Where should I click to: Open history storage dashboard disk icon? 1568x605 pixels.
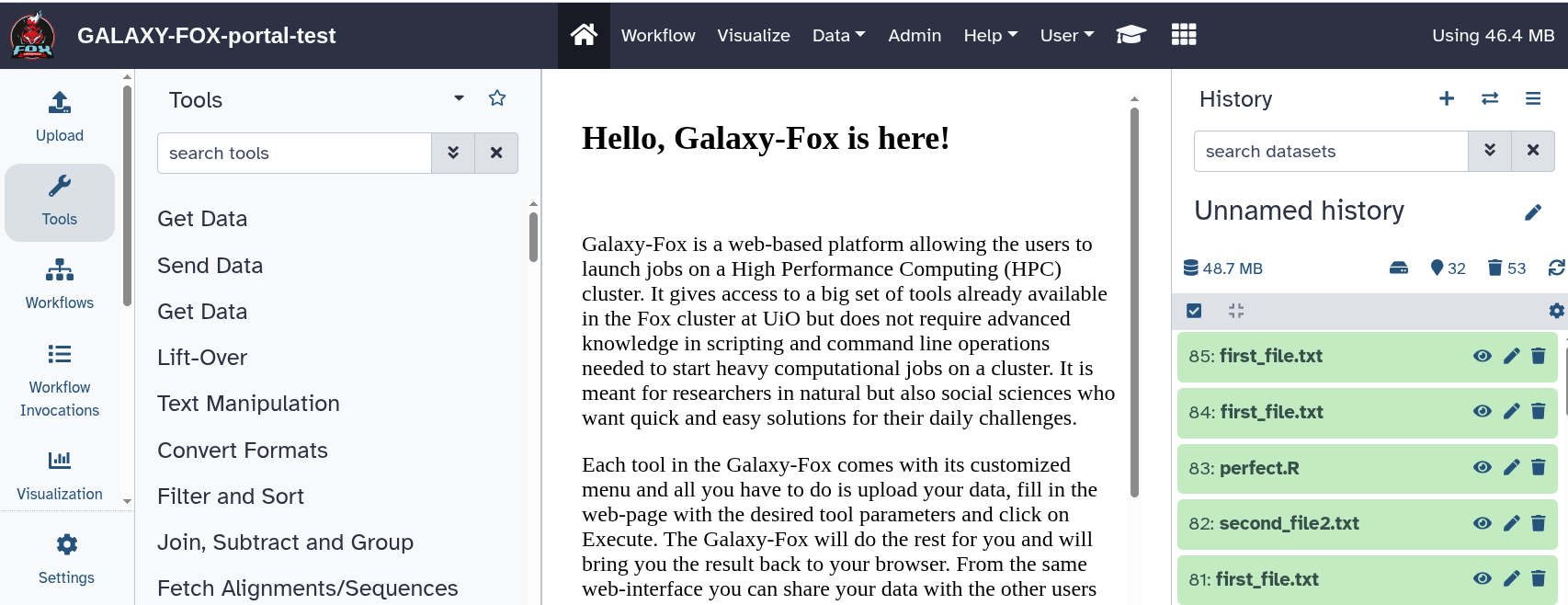[x=1399, y=268]
